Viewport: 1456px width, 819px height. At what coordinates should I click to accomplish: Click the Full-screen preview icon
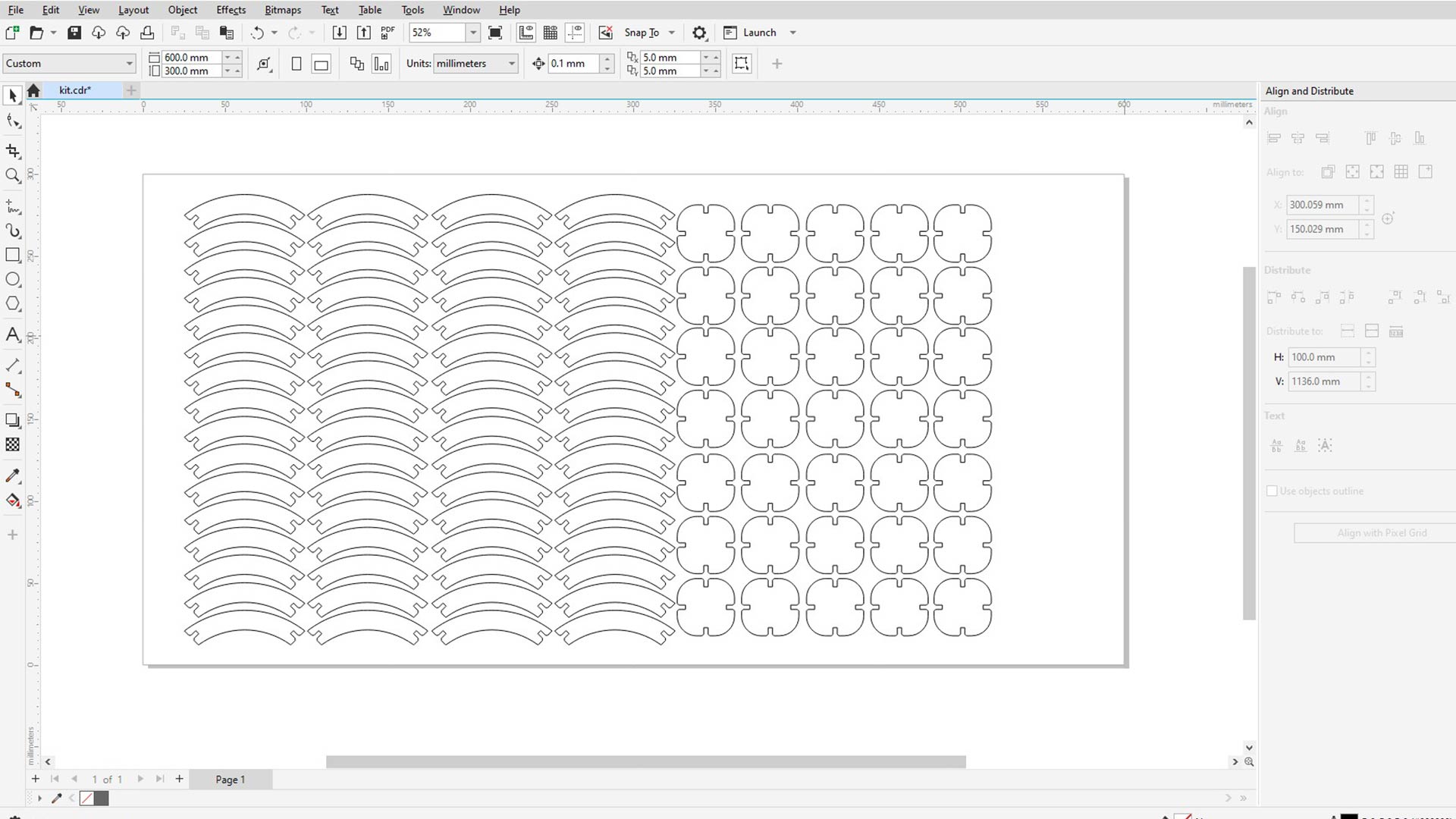[x=495, y=33]
